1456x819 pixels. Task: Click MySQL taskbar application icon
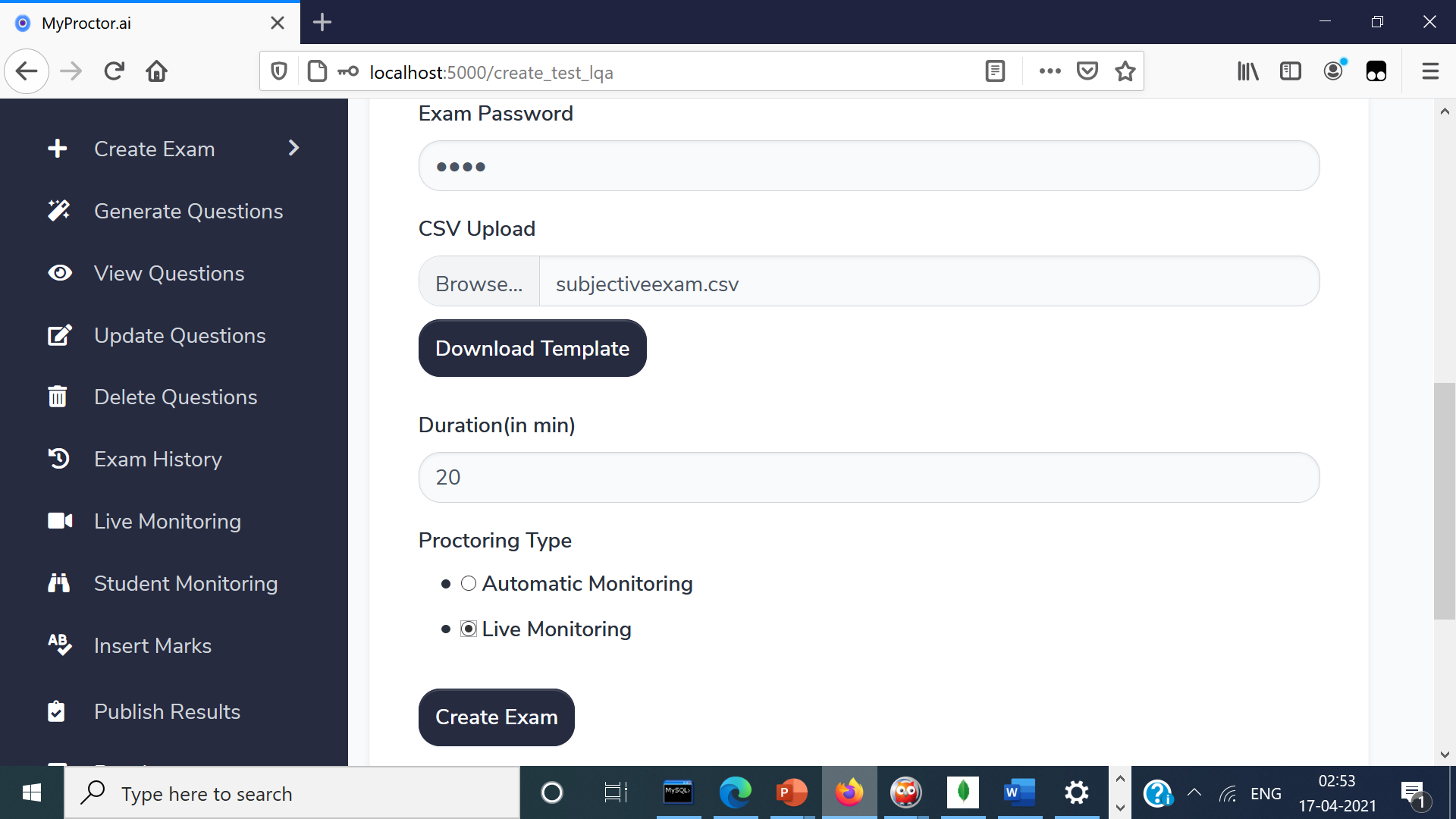tap(677, 792)
